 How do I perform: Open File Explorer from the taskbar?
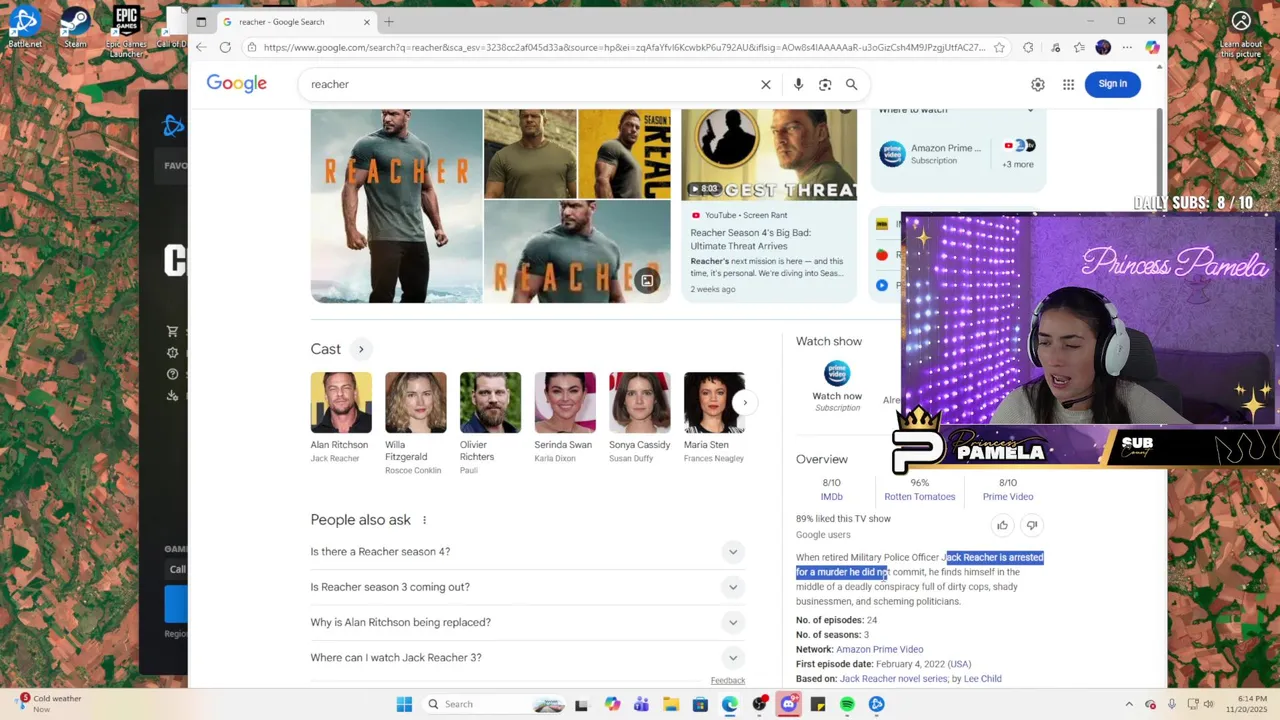671,704
